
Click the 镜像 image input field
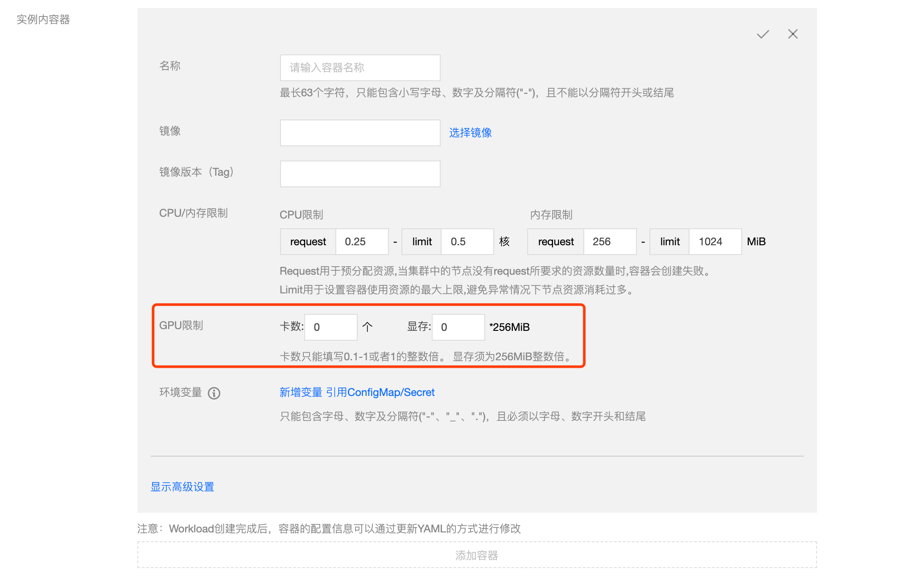[360, 133]
